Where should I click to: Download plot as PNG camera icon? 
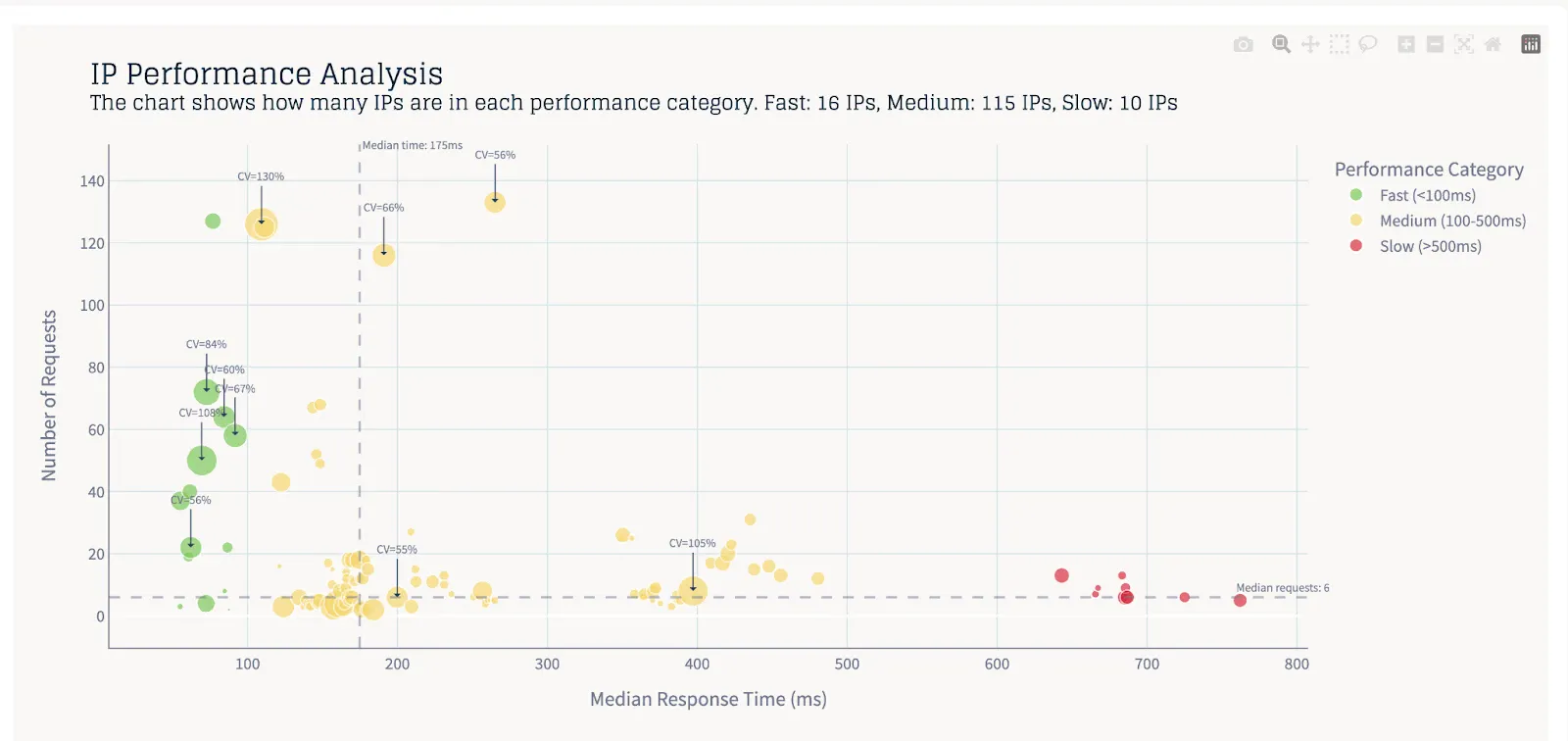point(1243,44)
